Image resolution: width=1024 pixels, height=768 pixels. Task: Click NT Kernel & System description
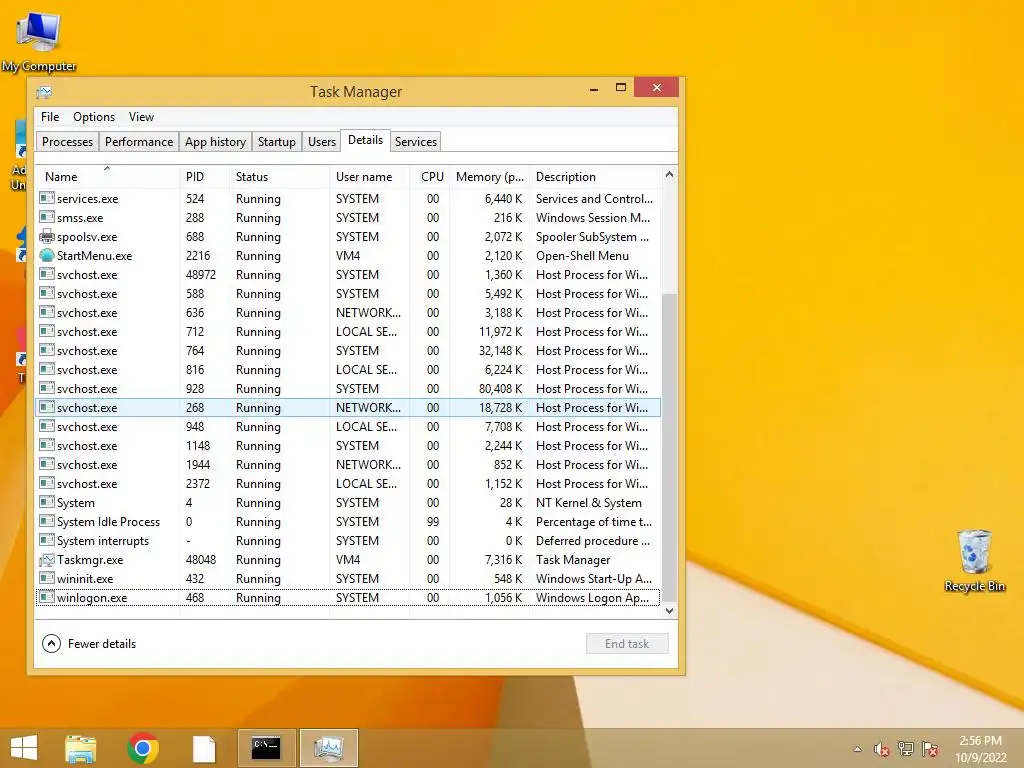click(x=588, y=503)
